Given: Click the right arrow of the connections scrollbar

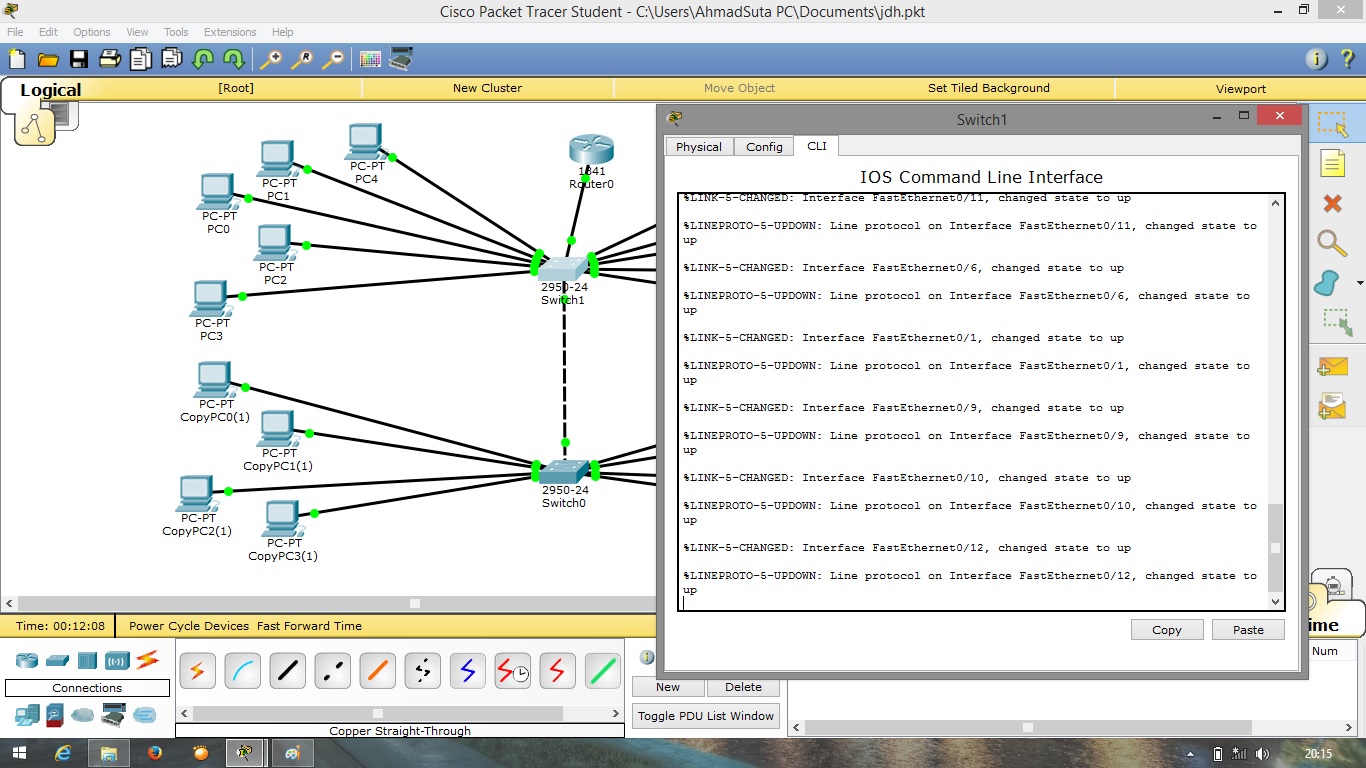Looking at the screenshot, I should pyautogui.click(x=617, y=712).
